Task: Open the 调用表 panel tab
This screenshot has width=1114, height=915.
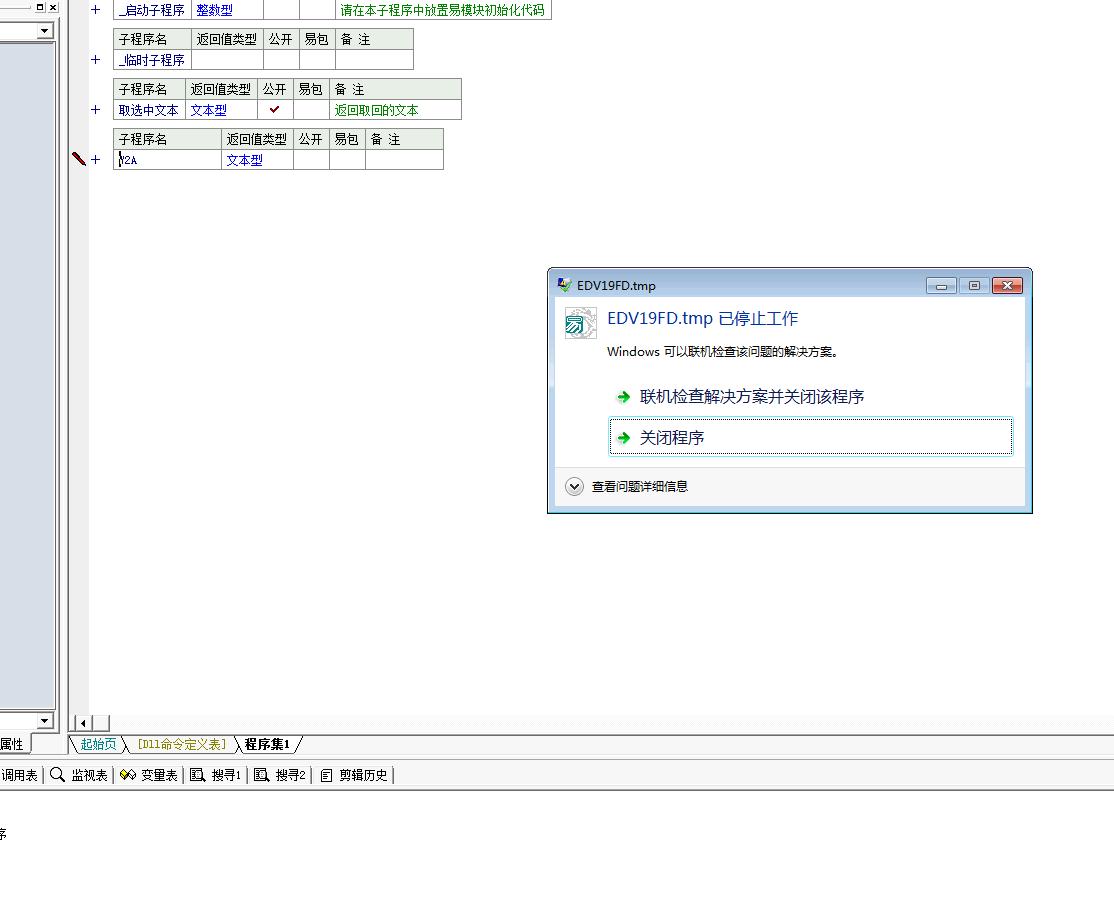Action: point(19,775)
